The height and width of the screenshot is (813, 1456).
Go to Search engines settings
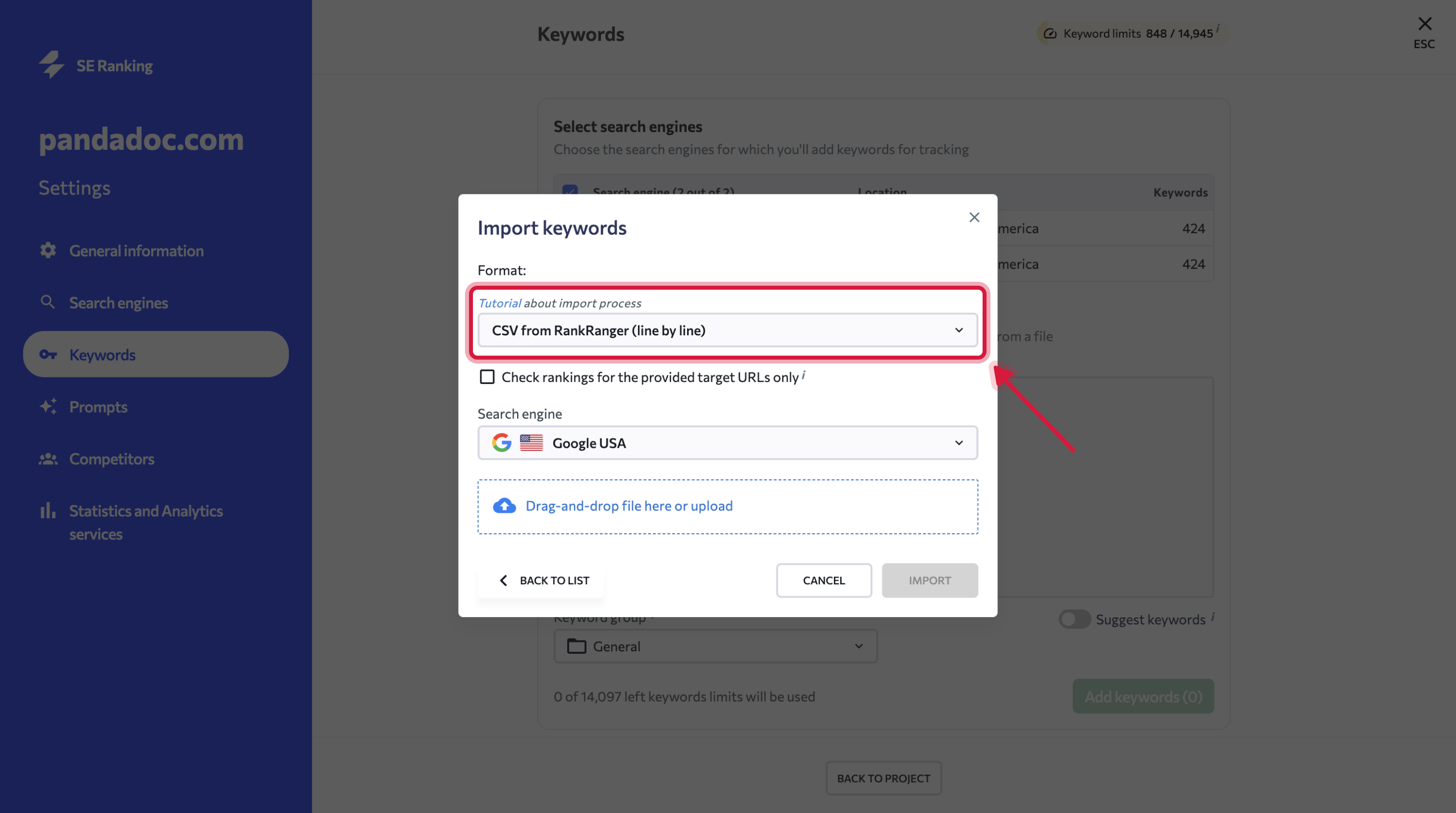pyautogui.click(x=118, y=303)
